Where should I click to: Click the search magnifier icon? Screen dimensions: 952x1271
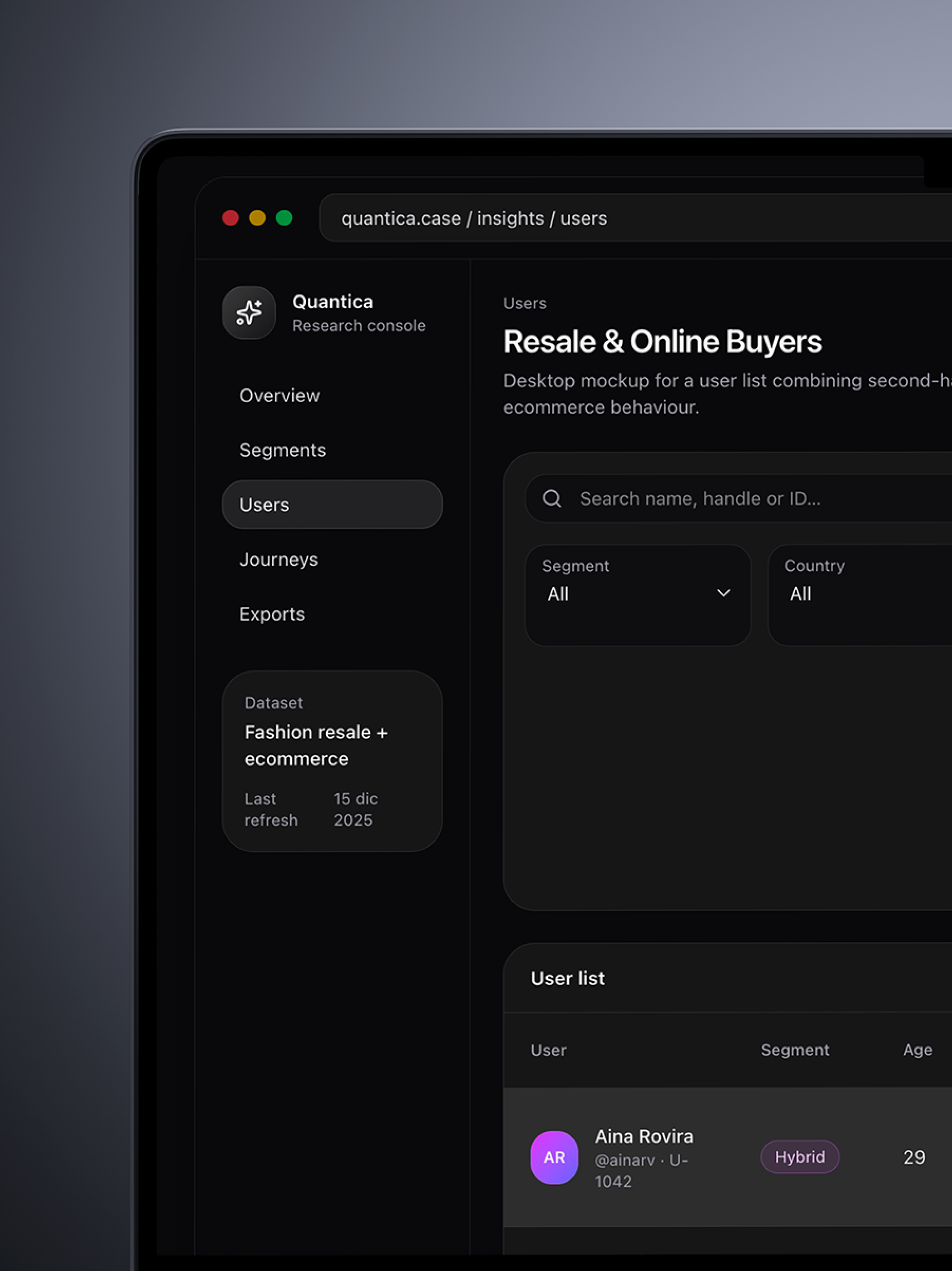tap(552, 498)
